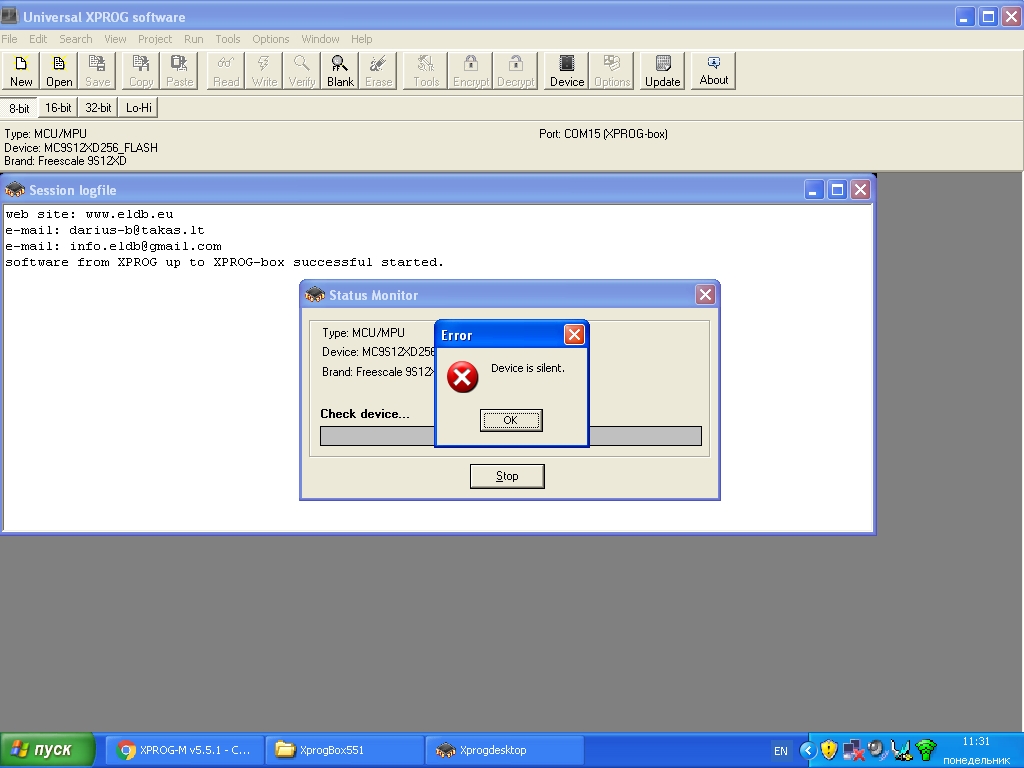Screen dimensions: 1024x768
Task: Click the Save toolbar icon
Action: (97, 71)
